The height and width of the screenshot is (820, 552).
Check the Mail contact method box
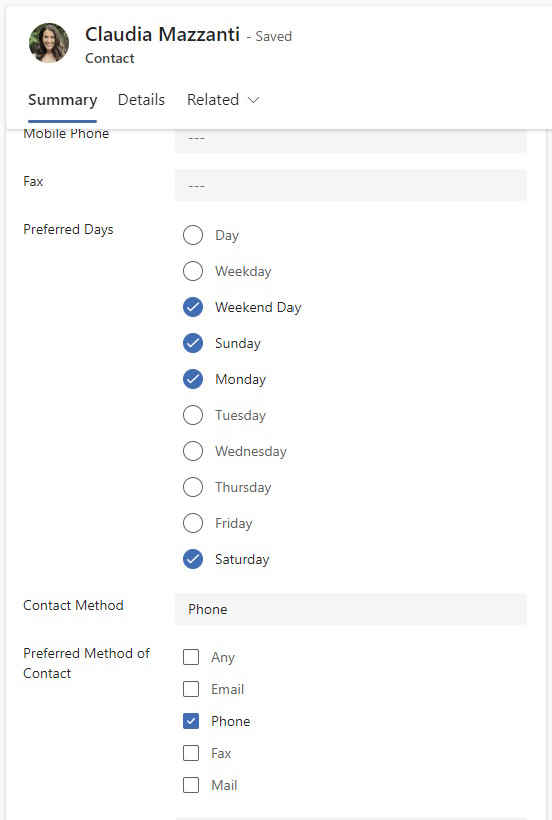pyautogui.click(x=191, y=785)
